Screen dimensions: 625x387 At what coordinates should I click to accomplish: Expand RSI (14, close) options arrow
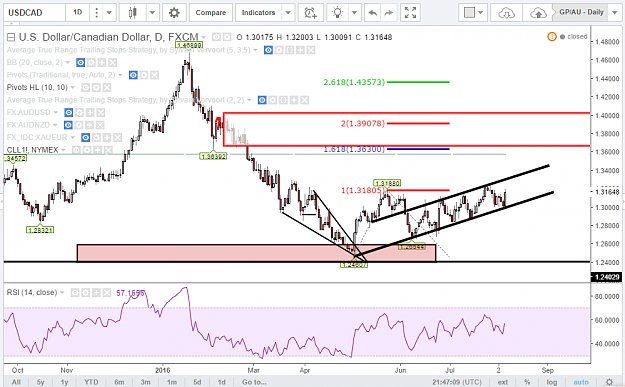62,293
